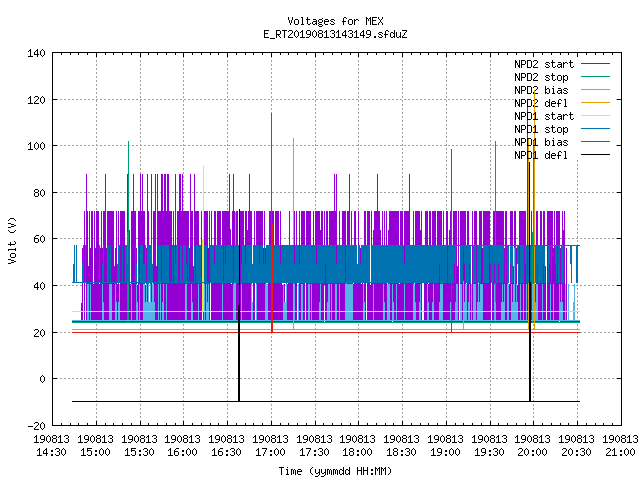Image resolution: width=640 pixels, height=480 pixels.
Task: Click the 14:30 x-axis time label
Action: 51,453
